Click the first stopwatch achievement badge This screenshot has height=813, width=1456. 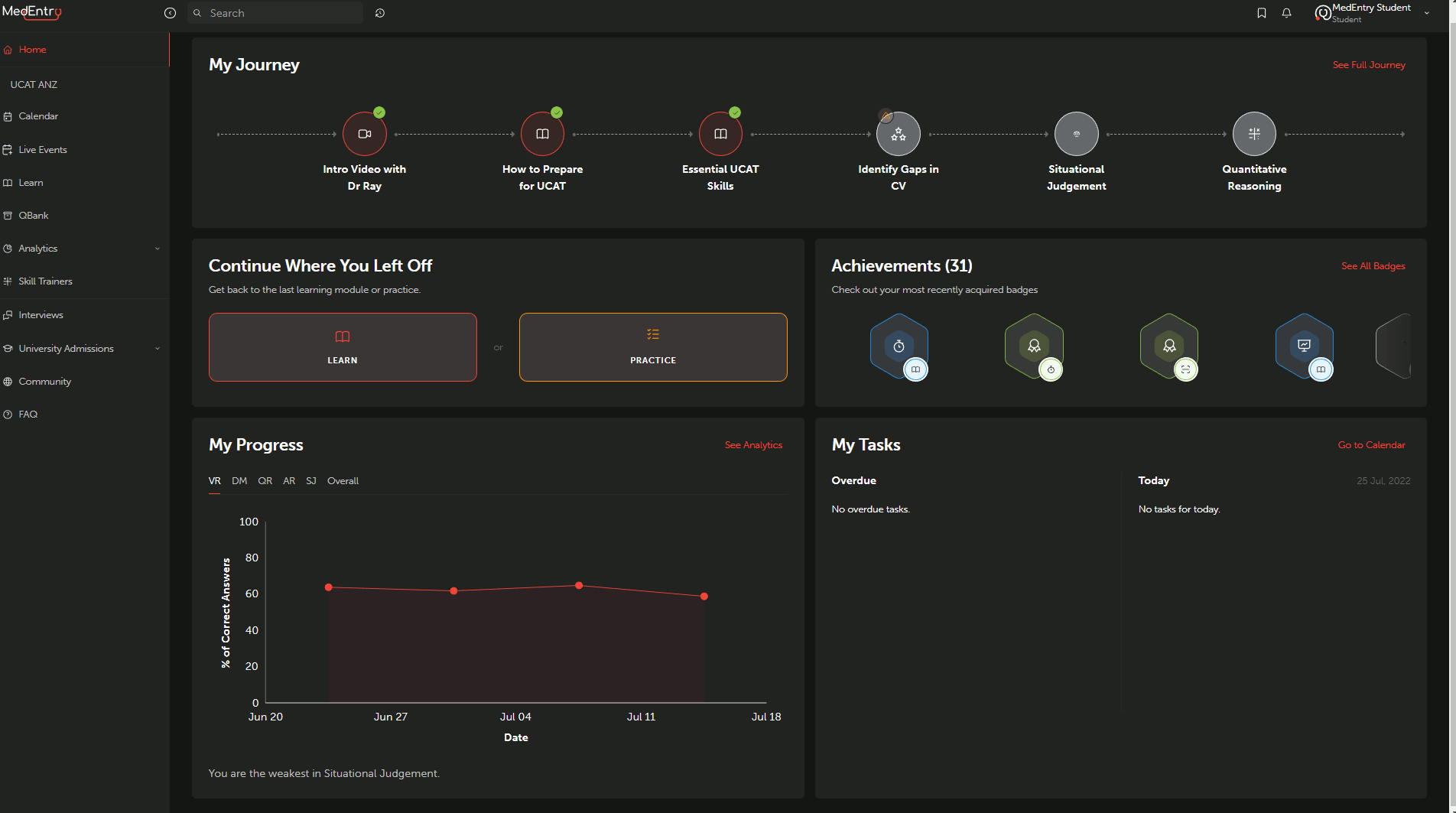tap(899, 346)
